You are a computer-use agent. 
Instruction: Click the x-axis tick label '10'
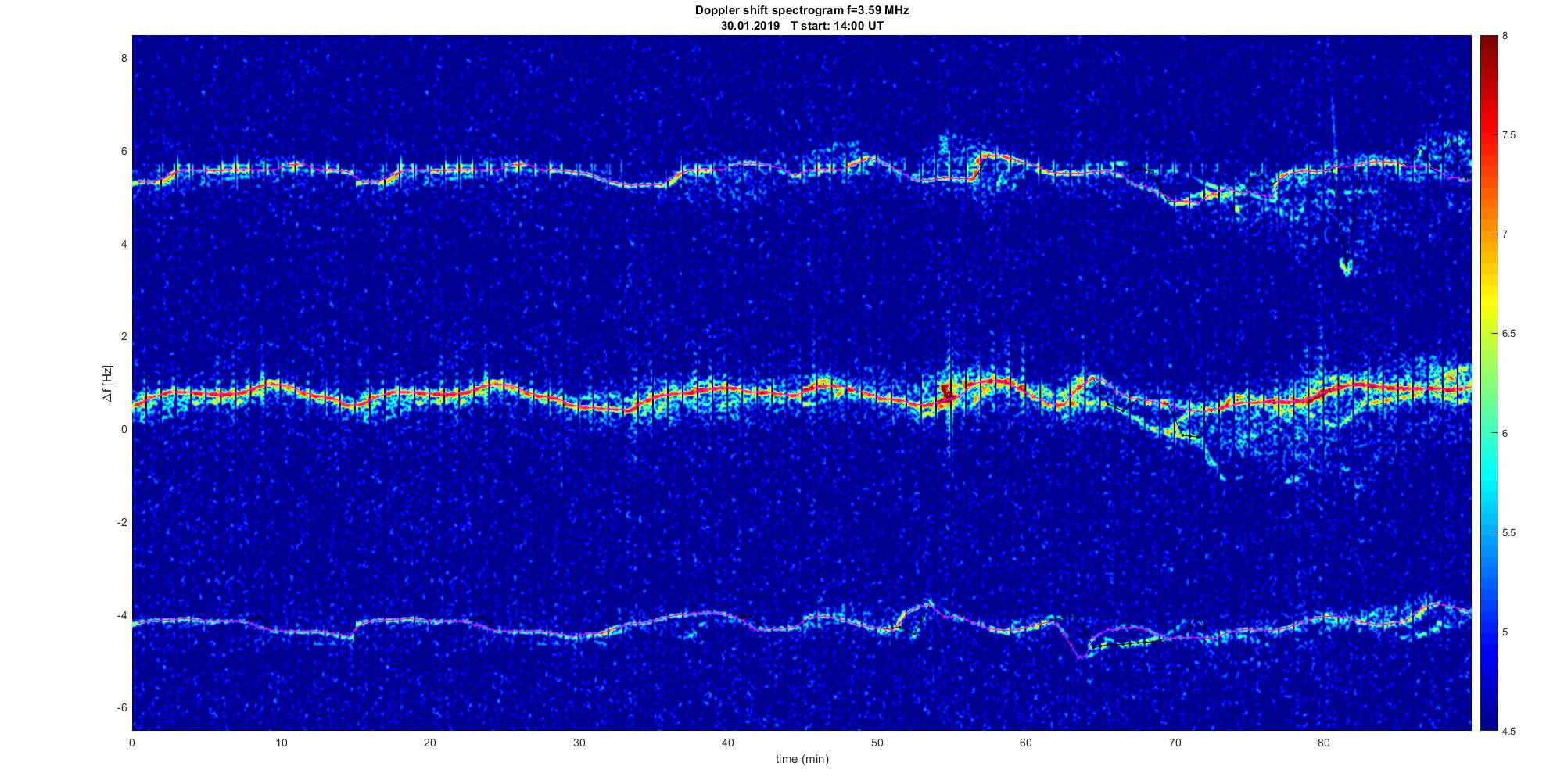tap(281, 743)
